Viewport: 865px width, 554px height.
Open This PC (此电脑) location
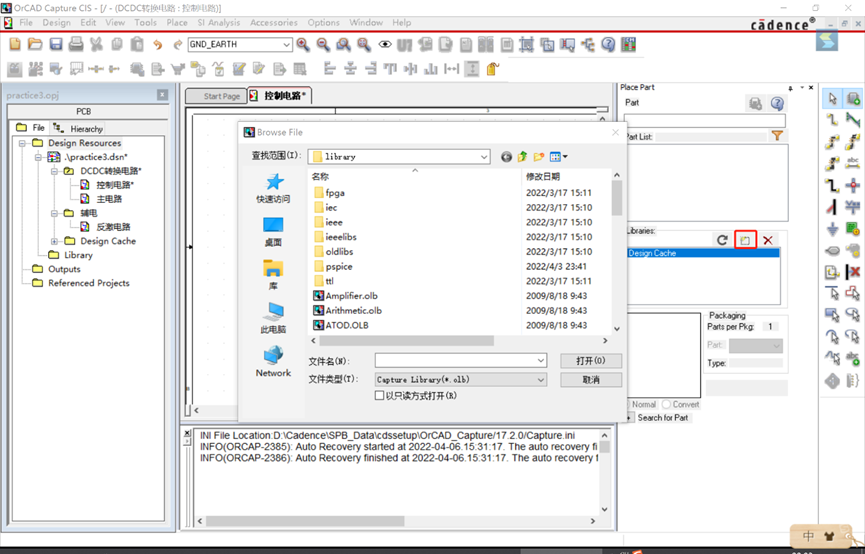(x=273, y=318)
